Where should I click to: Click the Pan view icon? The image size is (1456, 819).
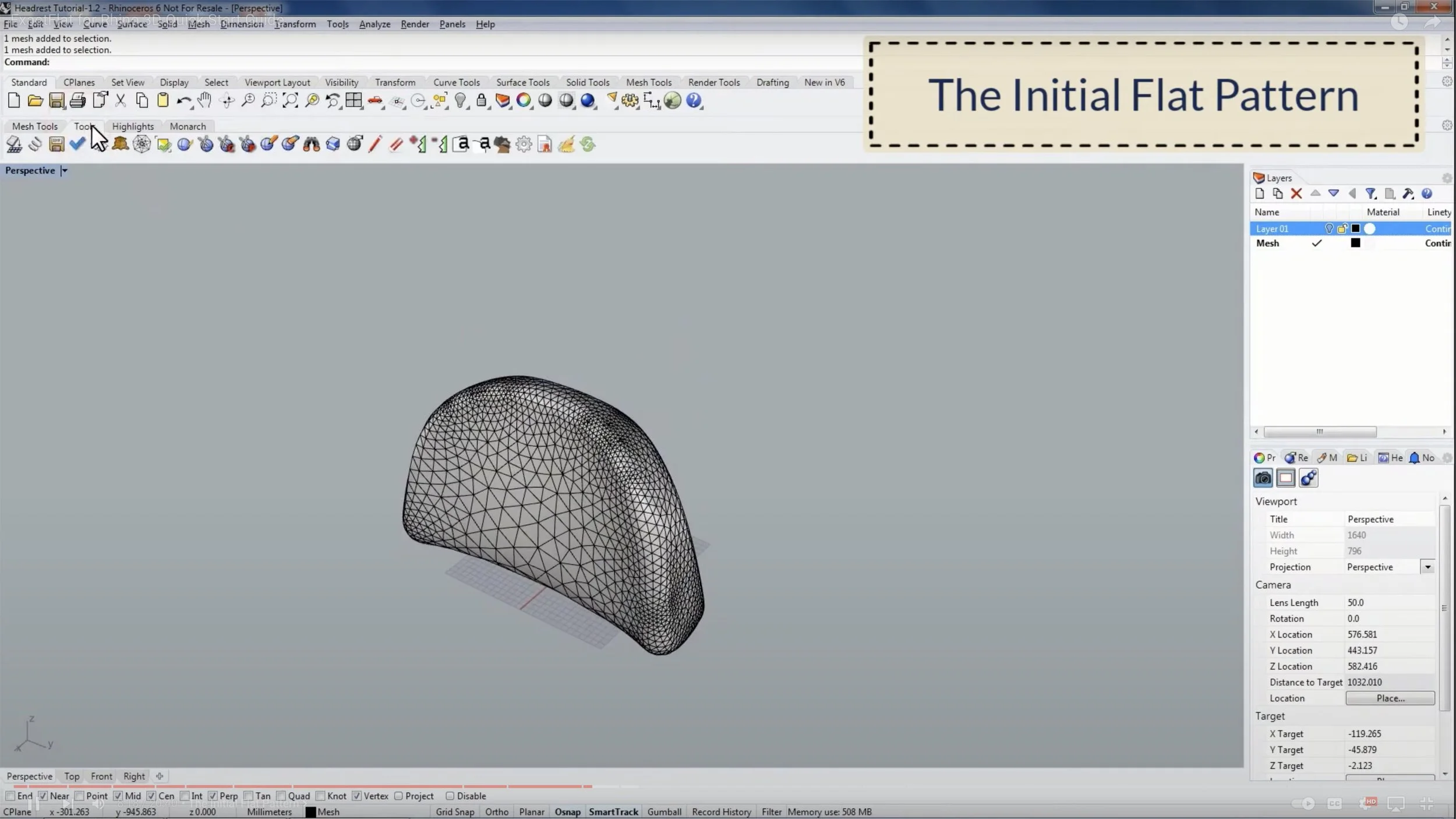pos(204,100)
